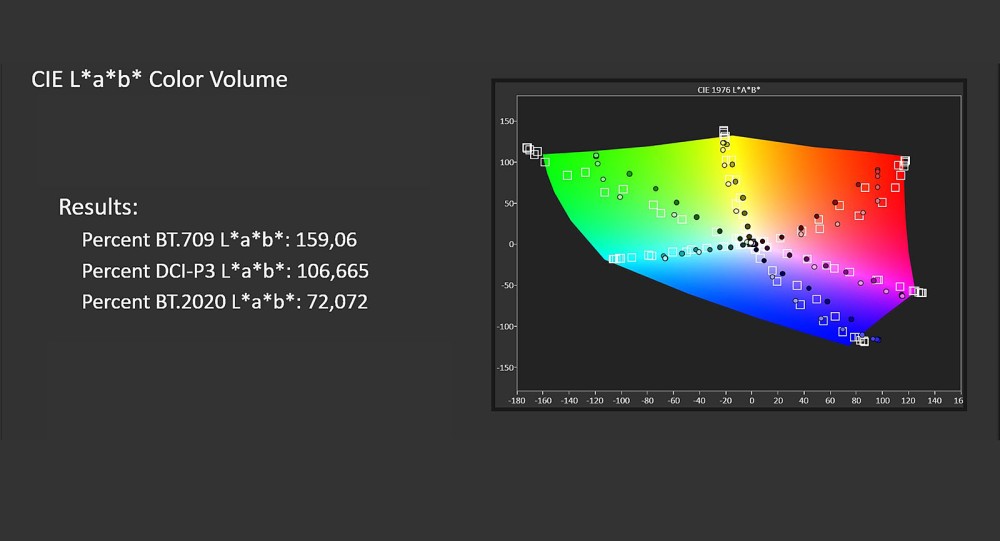The image size is (1000, 541).
Task: Select the Percent BT.2020 result line
Action: pyautogui.click(x=224, y=300)
